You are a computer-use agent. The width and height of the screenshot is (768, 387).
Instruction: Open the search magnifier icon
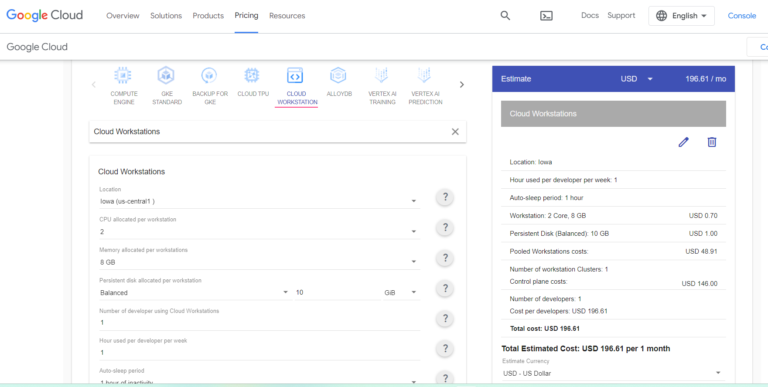point(505,16)
